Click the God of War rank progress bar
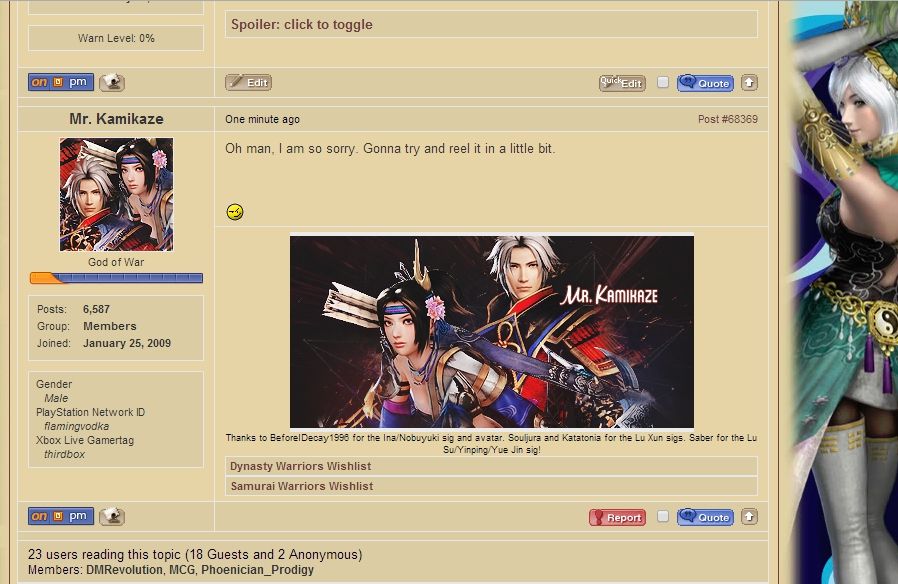Image resolution: width=898 pixels, height=584 pixels. [x=116, y=278]
